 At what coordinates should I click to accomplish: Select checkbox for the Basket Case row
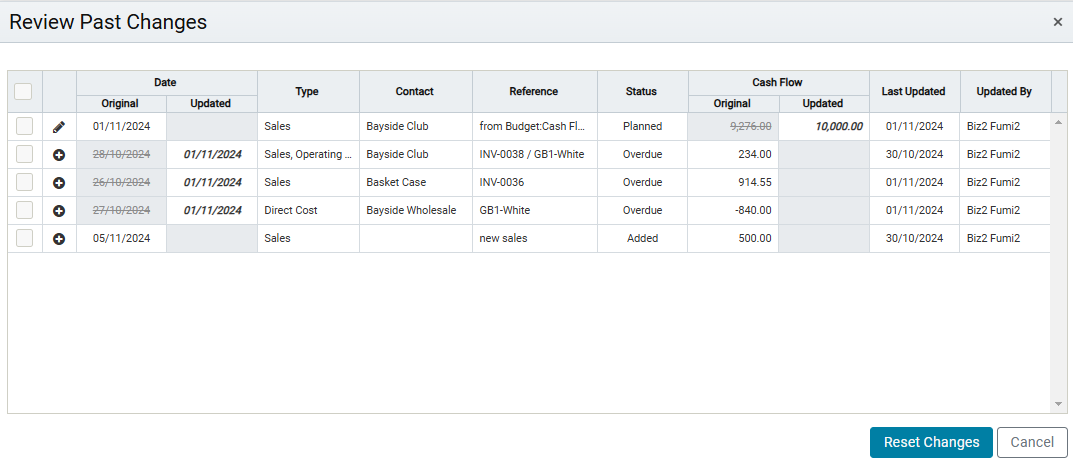(x=25, y=182)
